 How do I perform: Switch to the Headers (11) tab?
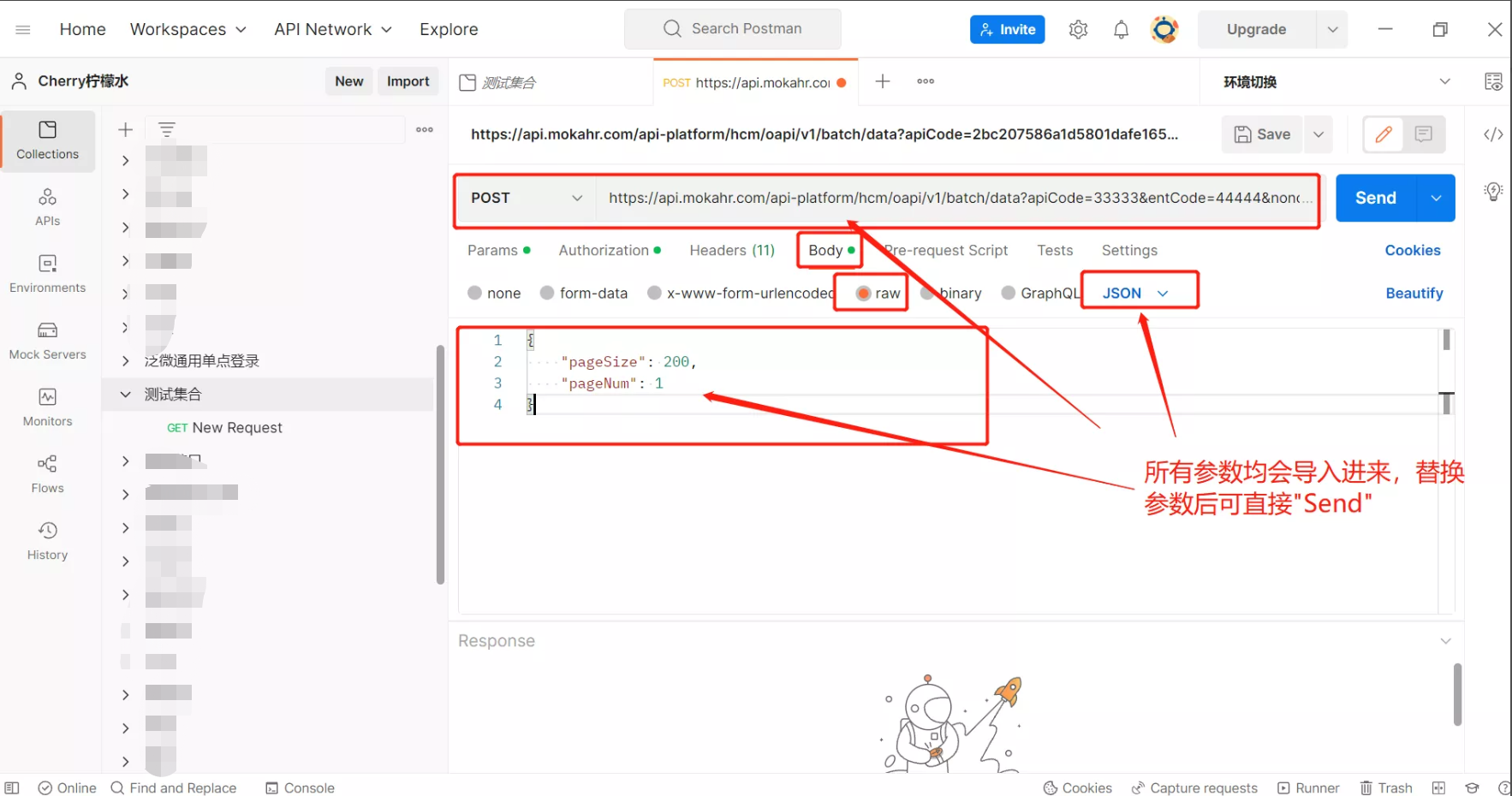(x=732, y=250)
